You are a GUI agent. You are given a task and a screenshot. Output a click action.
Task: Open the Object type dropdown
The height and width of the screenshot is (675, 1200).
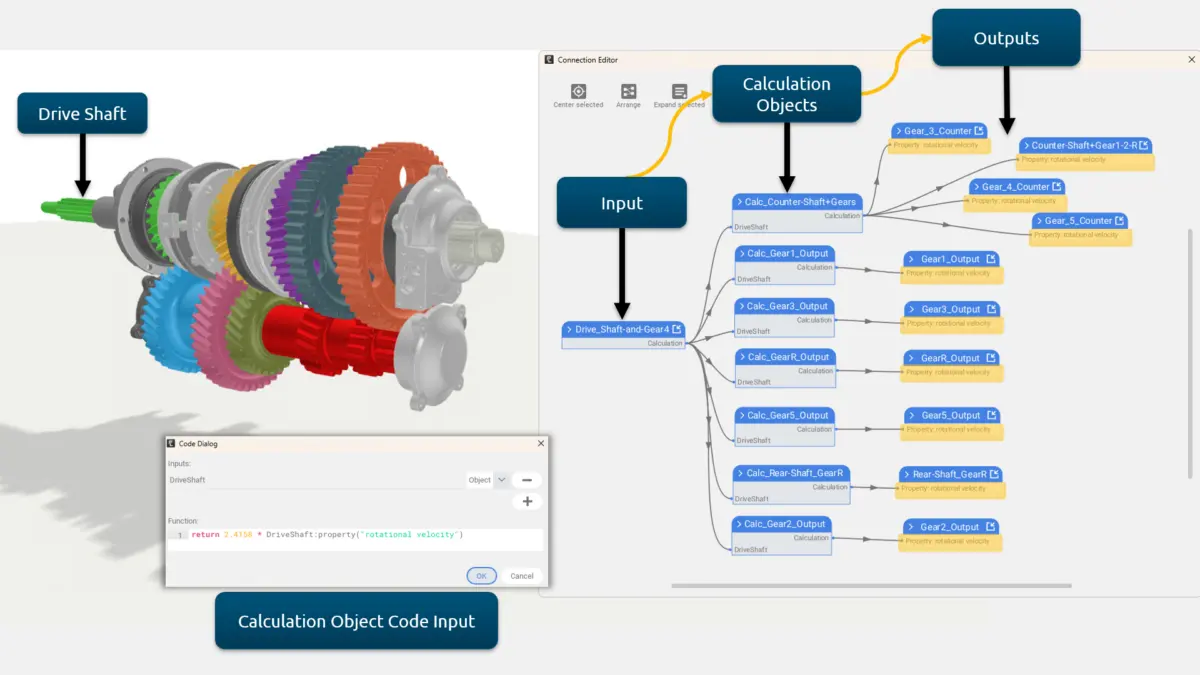488,480
